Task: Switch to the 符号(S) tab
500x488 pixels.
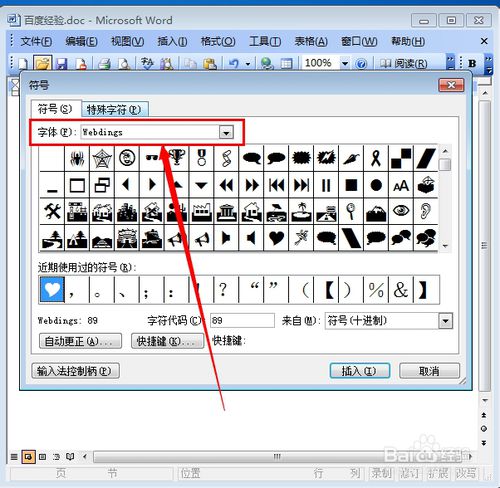Action: pyautogui.click(x=55, y=109)
